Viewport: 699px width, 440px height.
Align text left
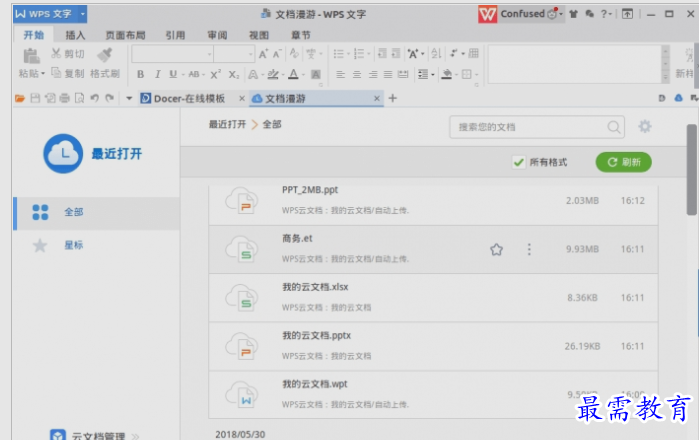[x=341, y=74]
